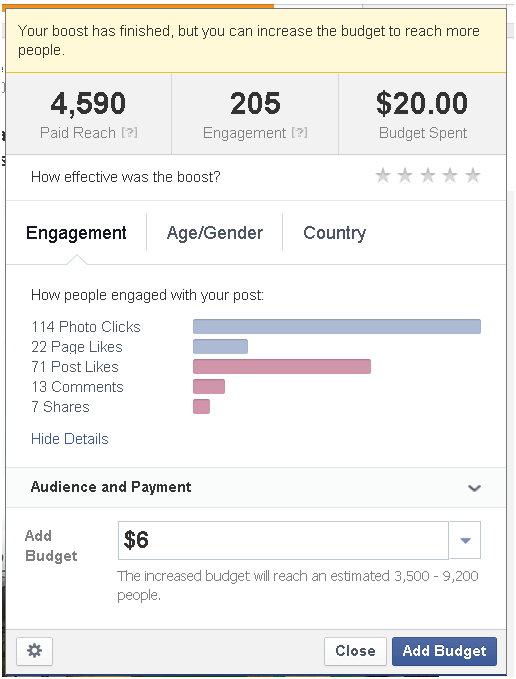Select the Engagement tab

(76, 233)
